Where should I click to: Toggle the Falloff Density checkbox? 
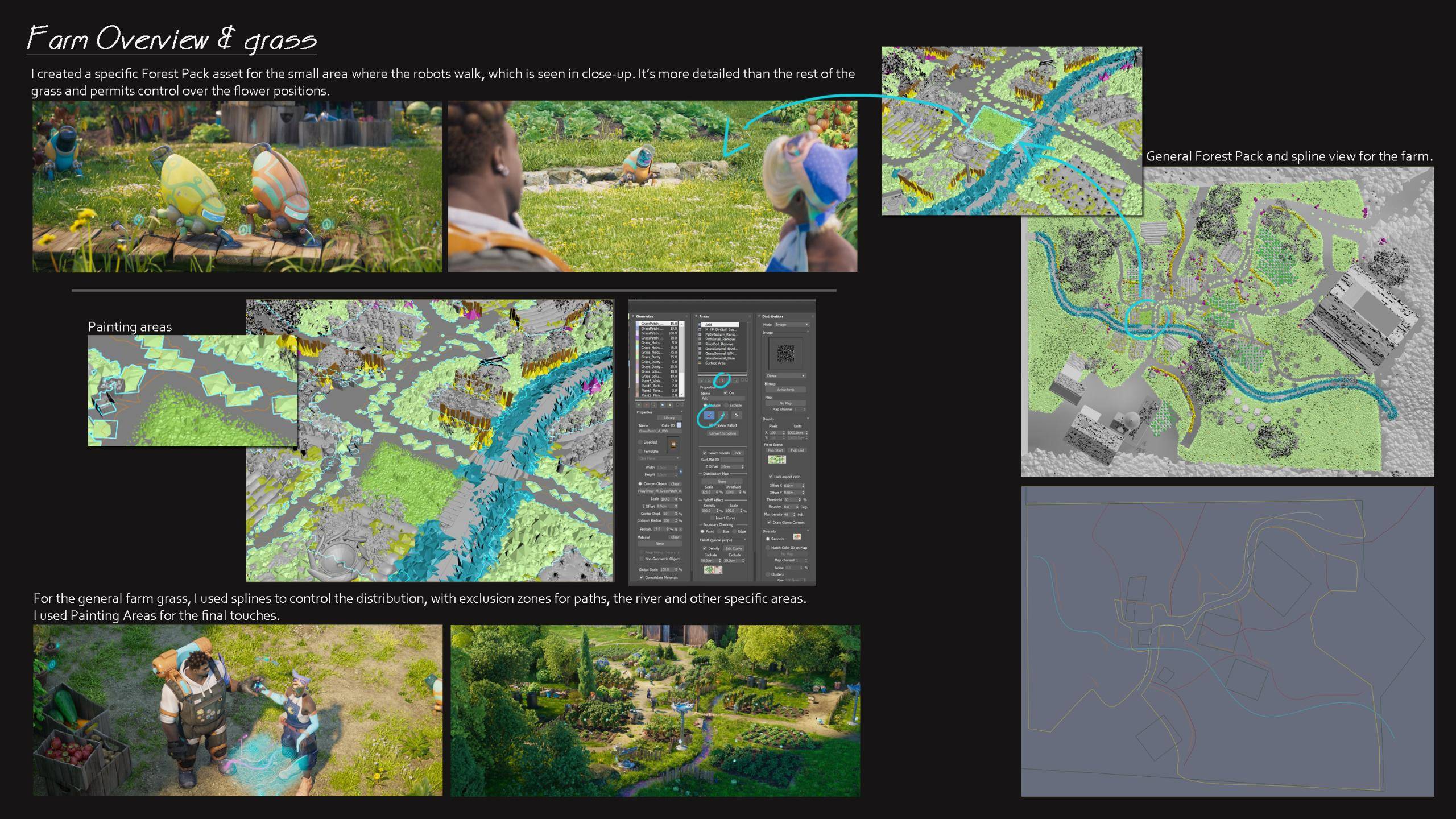(x=705, y=548)
